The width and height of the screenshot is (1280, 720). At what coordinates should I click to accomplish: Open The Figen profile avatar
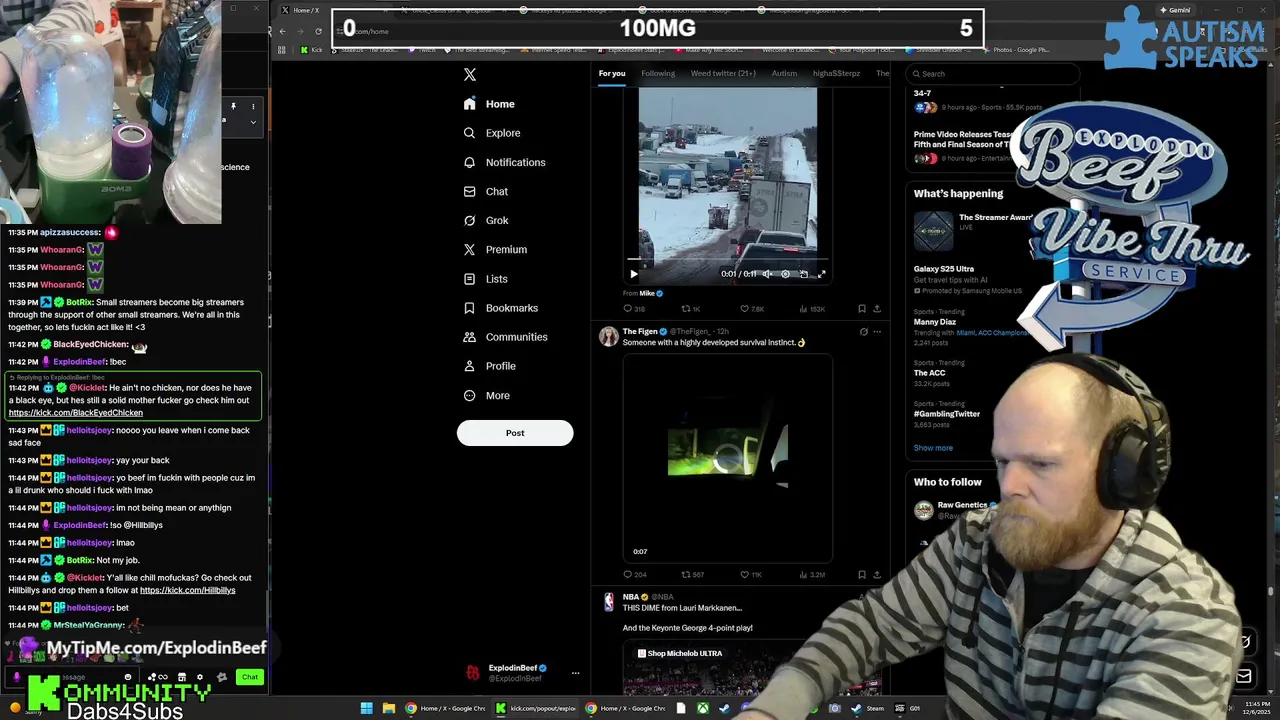pyautogui.click(x=608, y=336)
